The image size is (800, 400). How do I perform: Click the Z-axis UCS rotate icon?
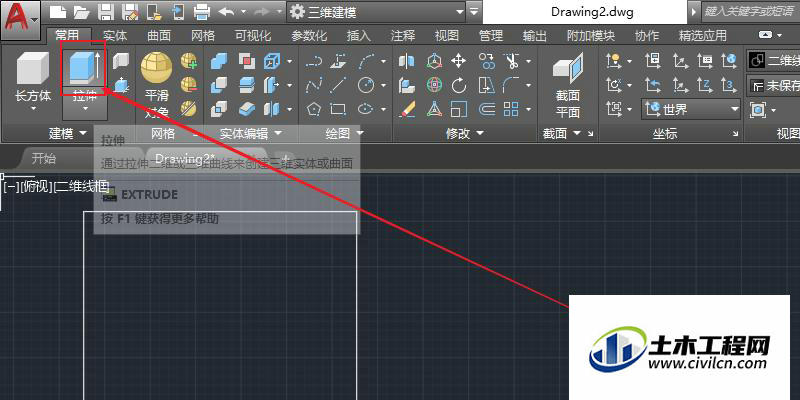click(x=704, y=85)
